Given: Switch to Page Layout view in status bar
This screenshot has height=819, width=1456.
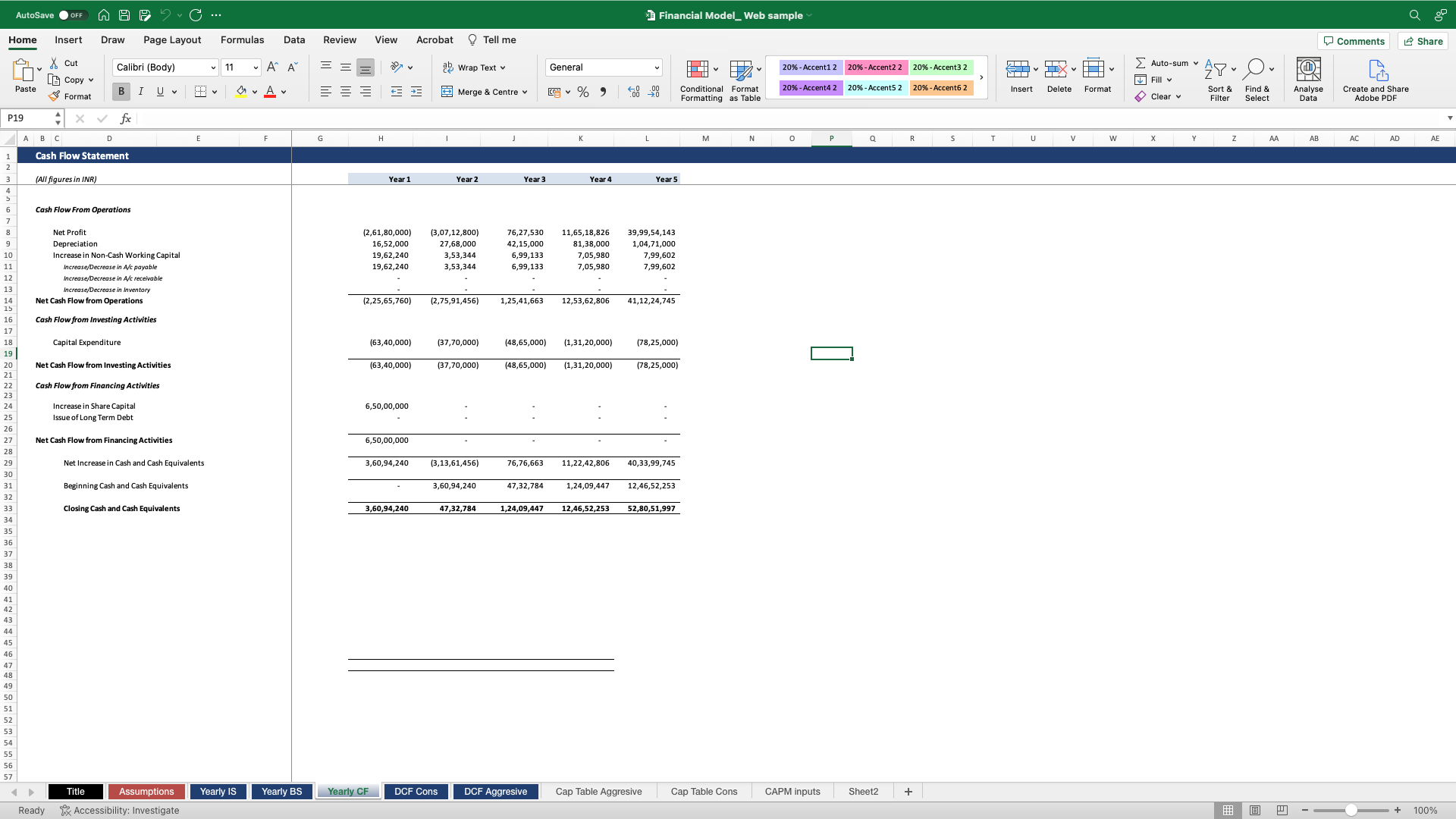Looking at the screenshot, I should click(x=1255, y=811).
